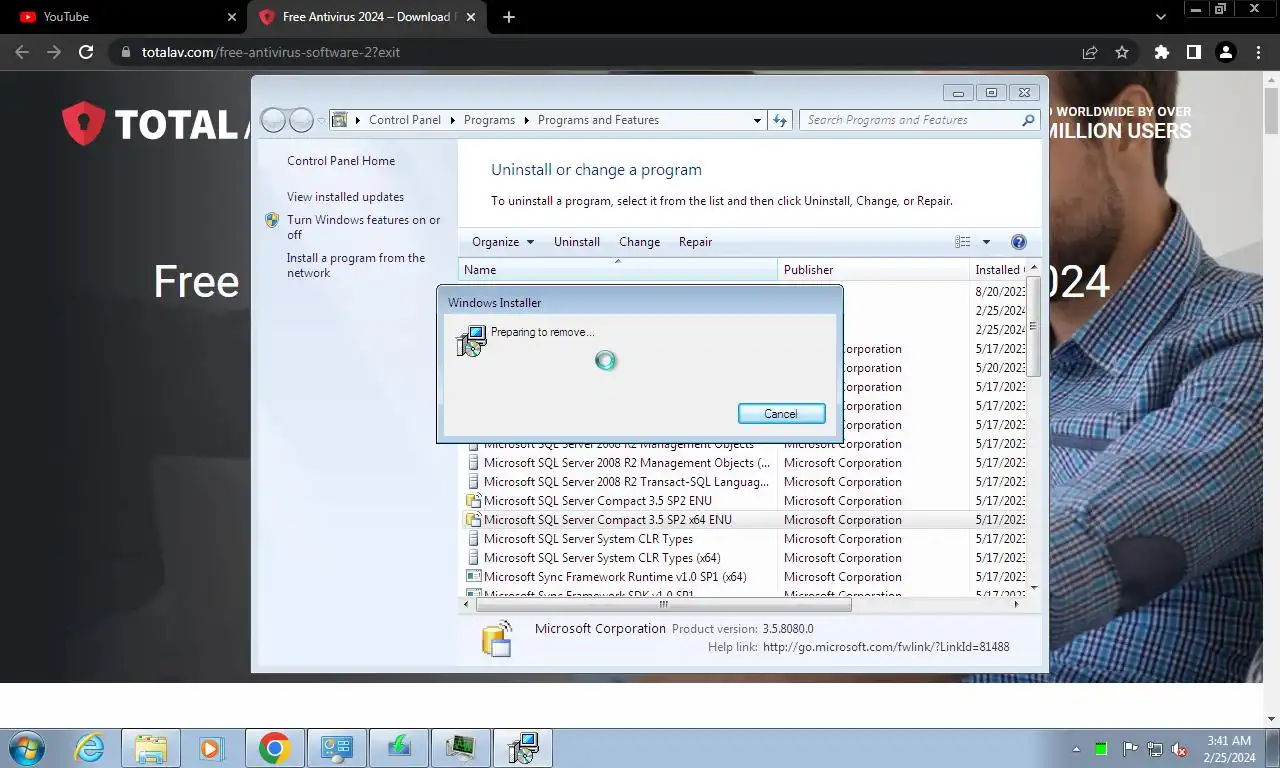
Task: Click the Control Panel back arrow
Action: click(x=273, y=120)
